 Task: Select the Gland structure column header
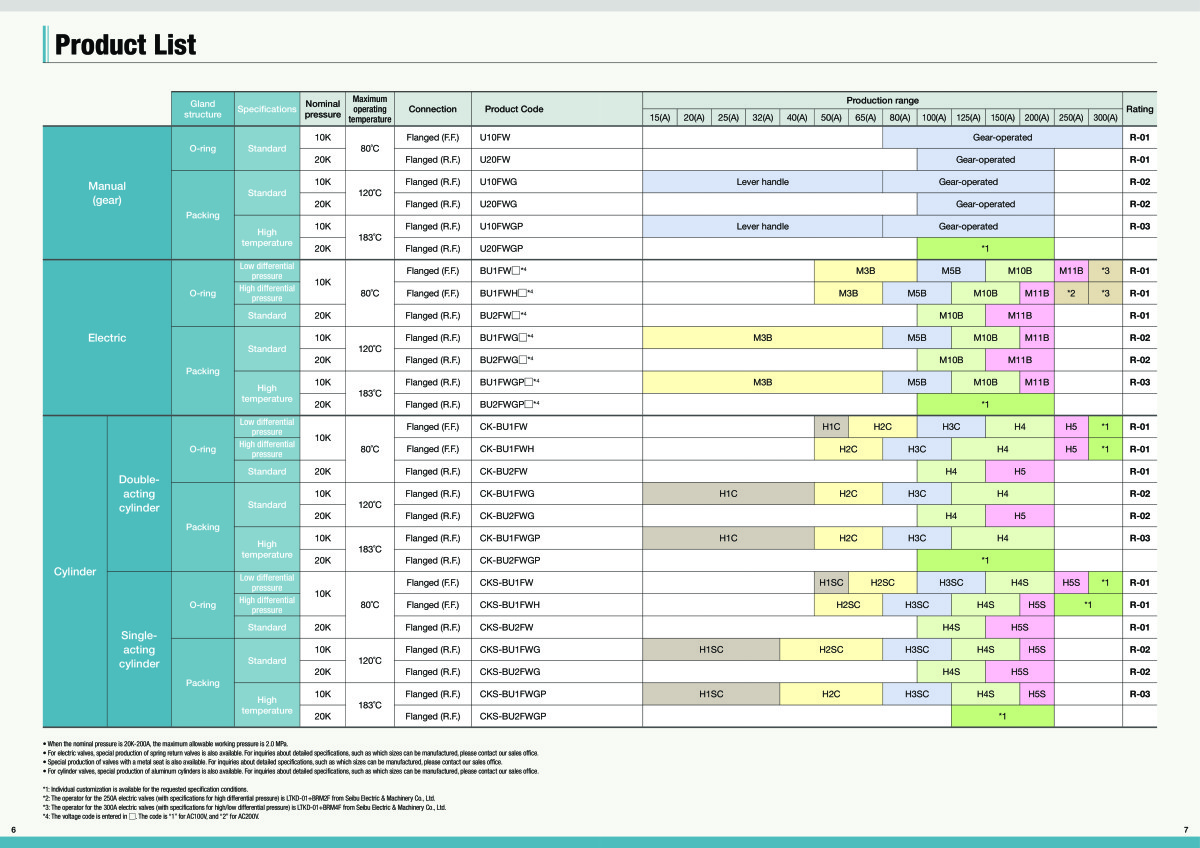pos(202,109)
